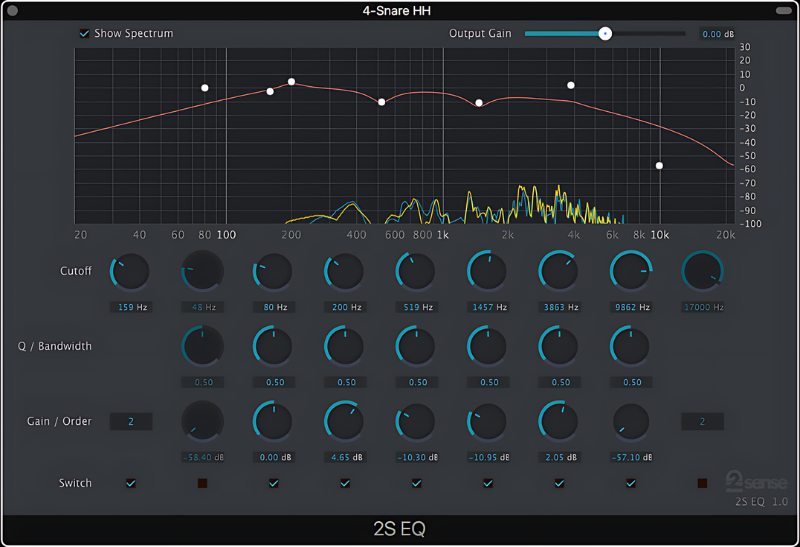Click the gain knob reading -58.40 dB

(203, 421)
